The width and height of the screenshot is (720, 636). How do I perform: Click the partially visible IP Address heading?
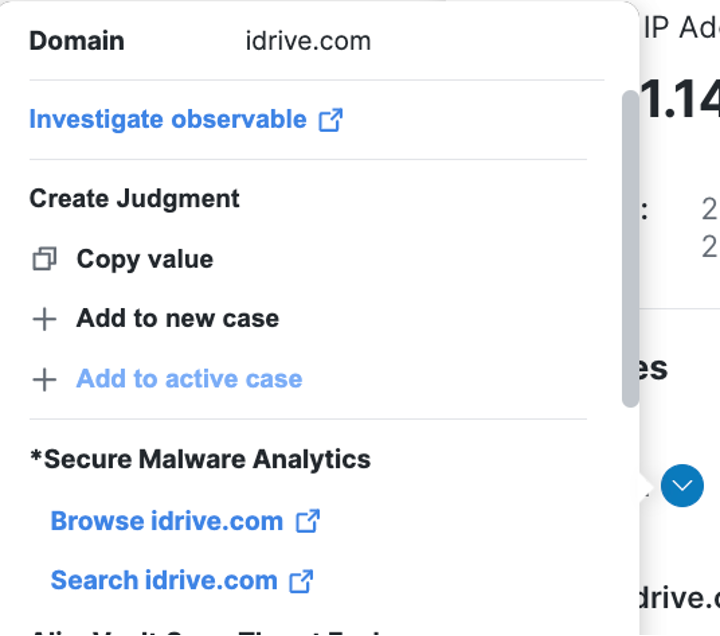coord(682,28)
